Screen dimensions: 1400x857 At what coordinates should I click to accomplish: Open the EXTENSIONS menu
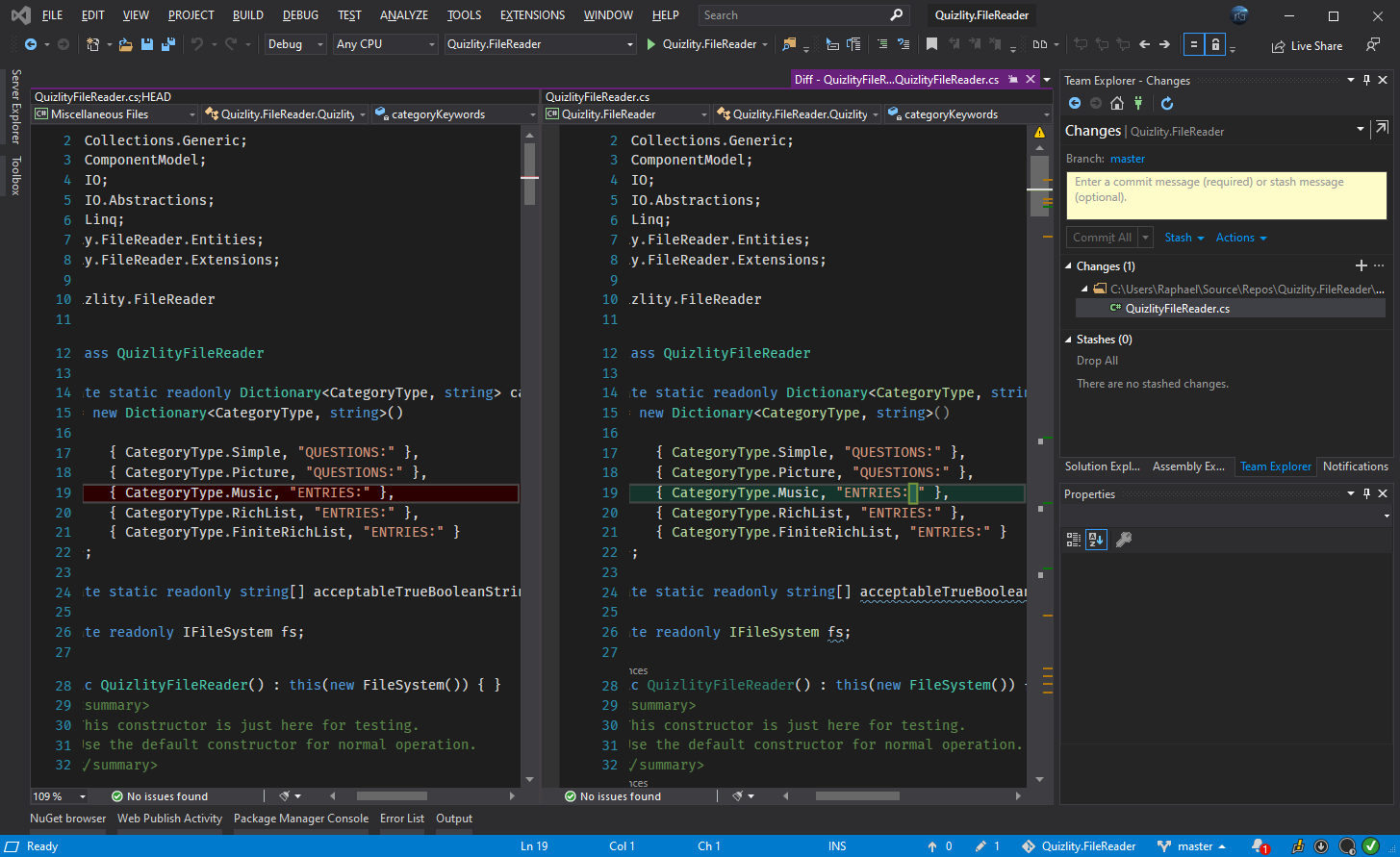[x=533, y=15]
